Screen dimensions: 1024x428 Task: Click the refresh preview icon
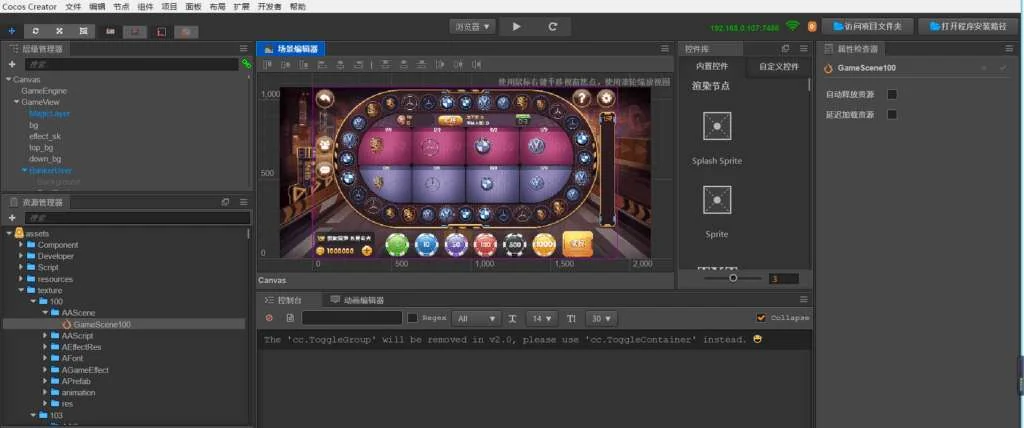[x=552, y=26]
